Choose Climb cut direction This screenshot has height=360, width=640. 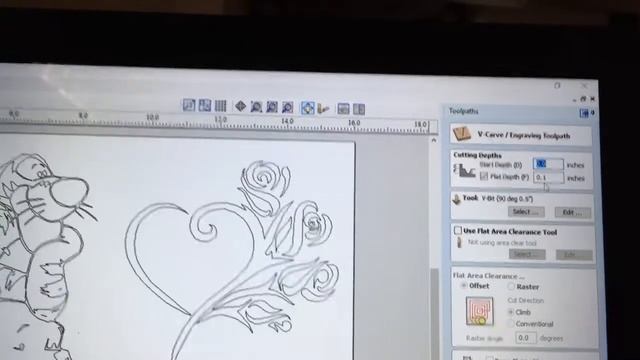[x=511, y=312]
